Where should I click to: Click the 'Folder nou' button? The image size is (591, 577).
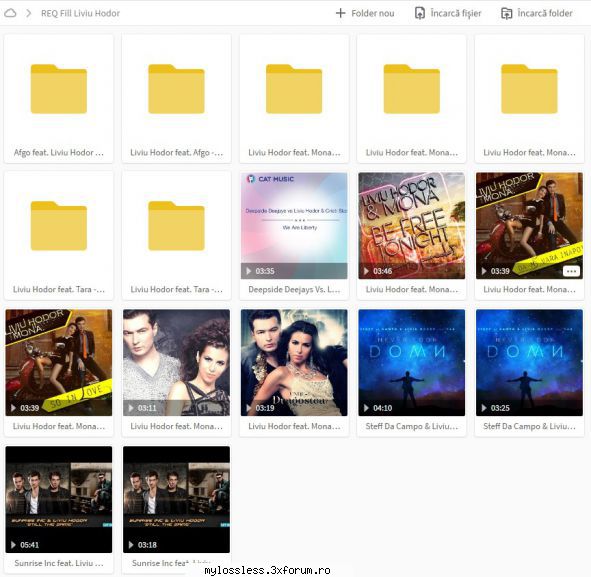point(365,13)
